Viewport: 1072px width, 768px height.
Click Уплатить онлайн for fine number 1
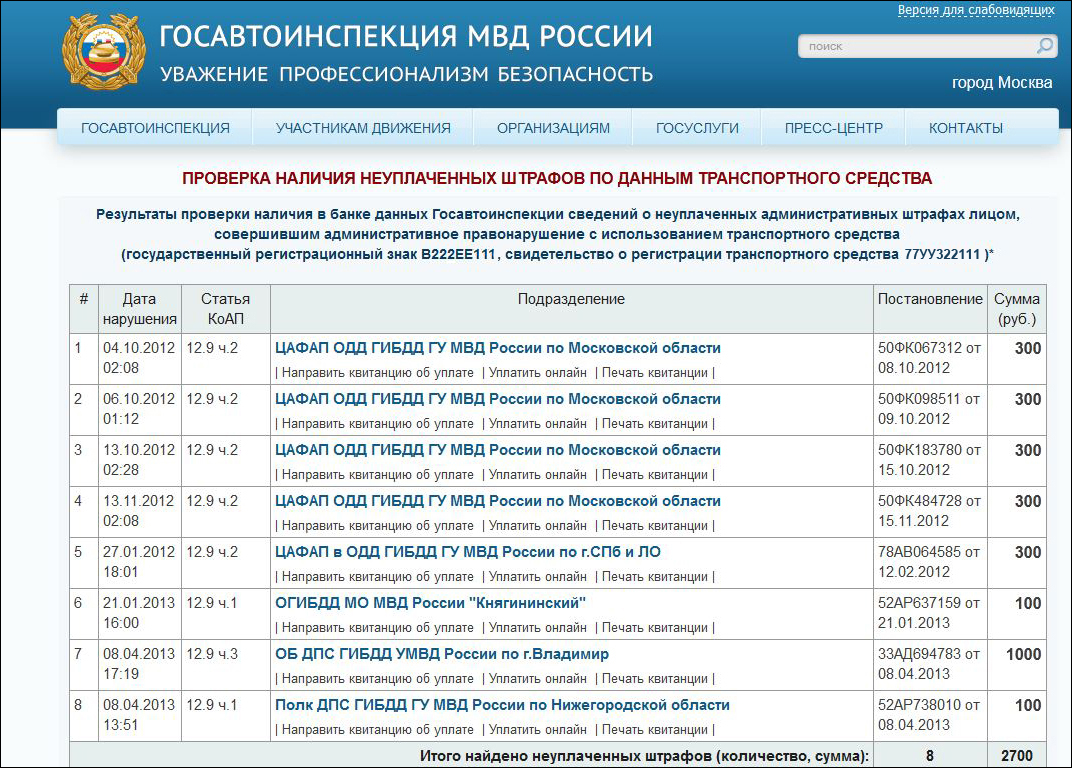(x=537, y=373)
